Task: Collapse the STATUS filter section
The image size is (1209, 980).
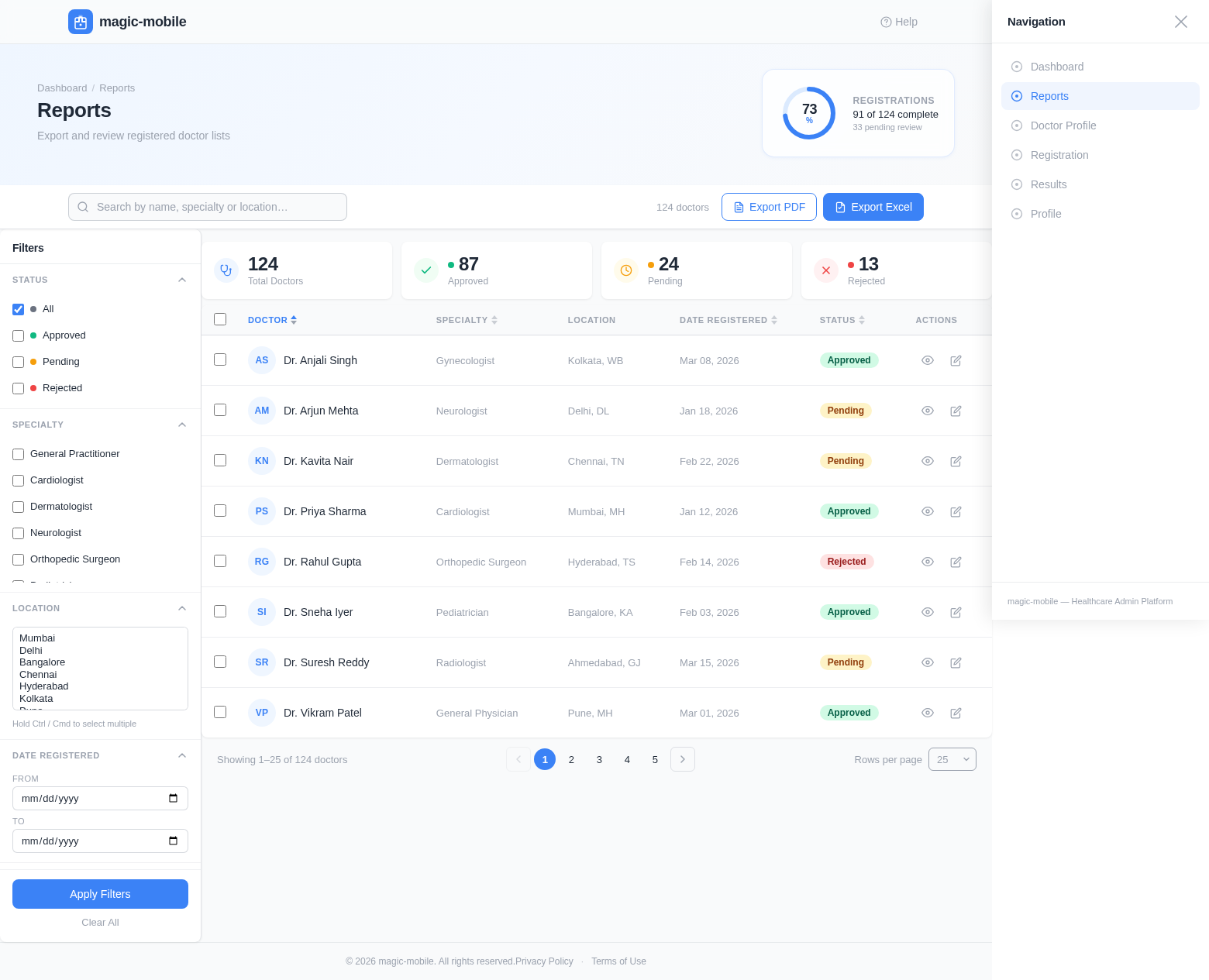Action: pos(182,280)
